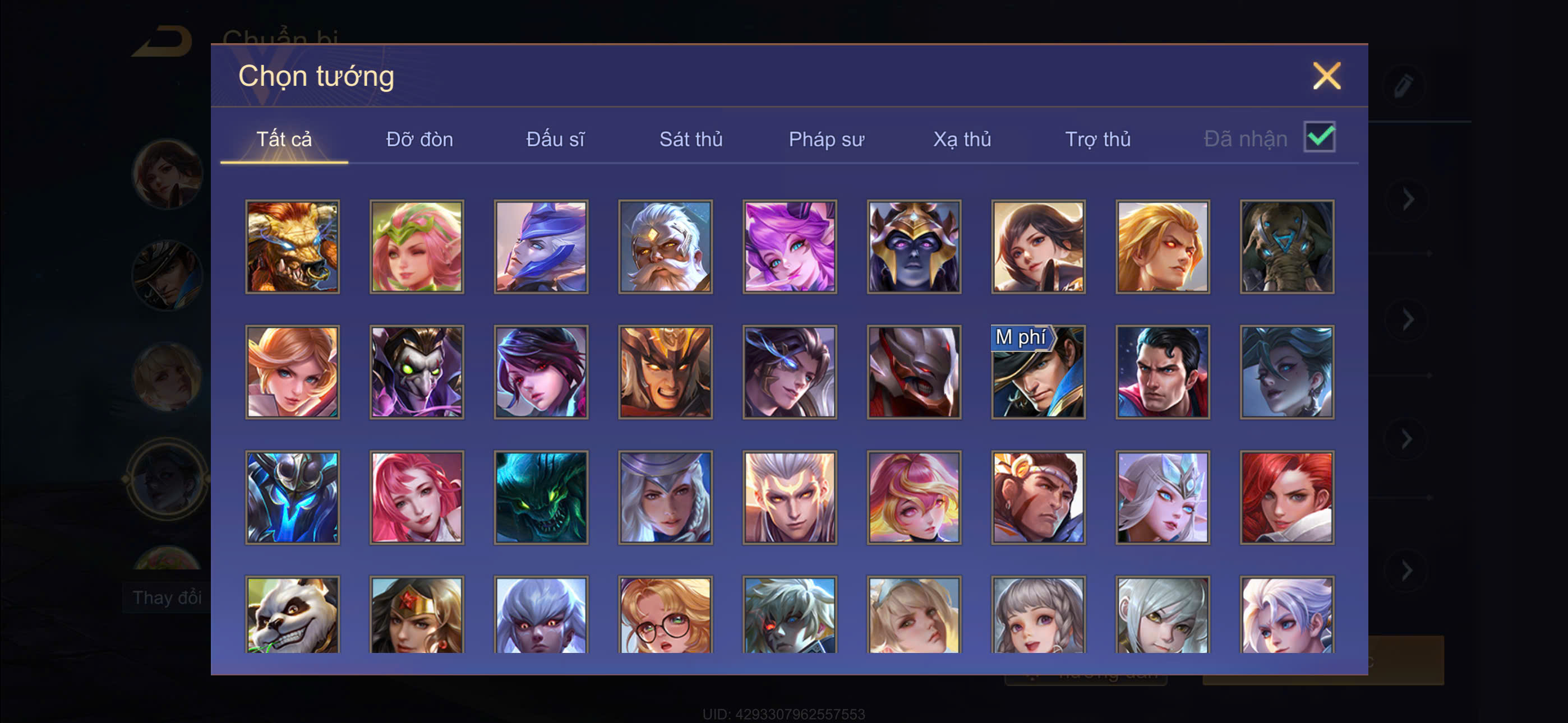View the 'Đấu sĩ' fighter tab

[x=555, y=140]
